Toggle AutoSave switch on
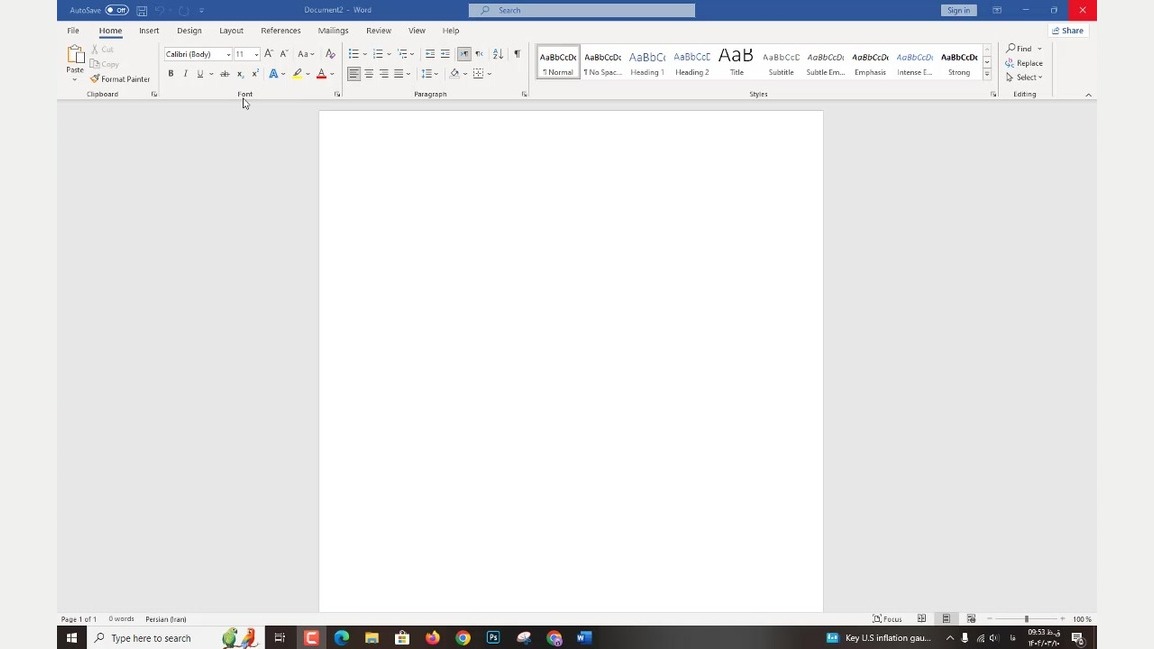This screenshot has height=649, width=1154. click(117, 10)
